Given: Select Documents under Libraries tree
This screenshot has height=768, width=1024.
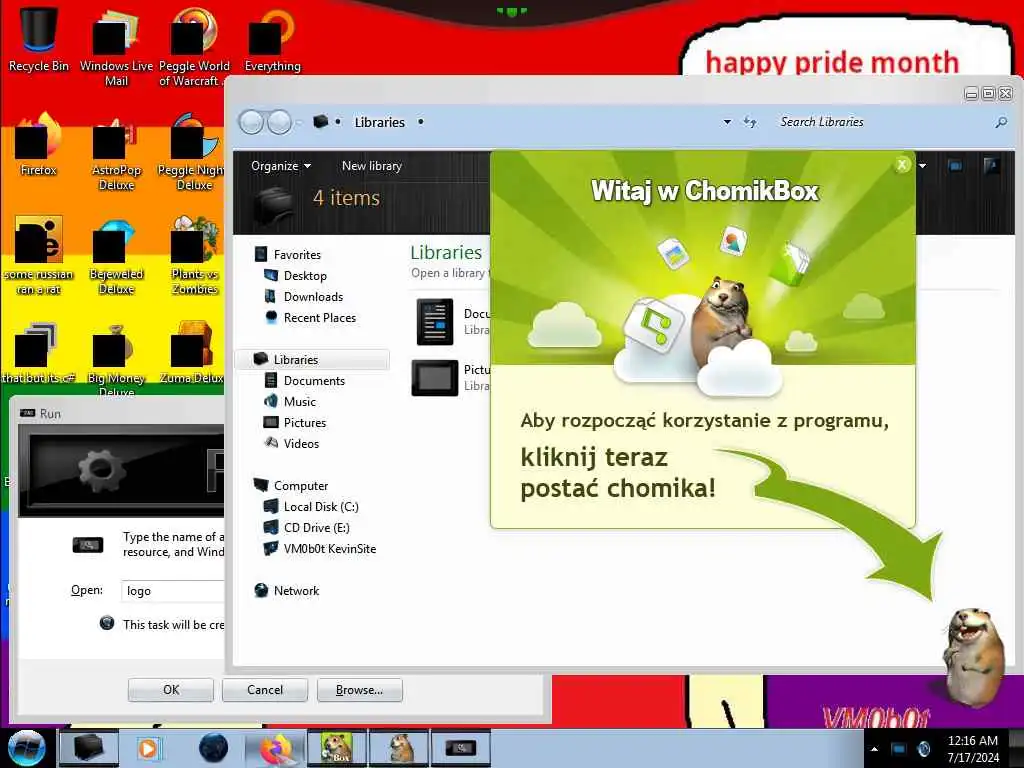Looking at the screenshot, I should click(313, 381).
